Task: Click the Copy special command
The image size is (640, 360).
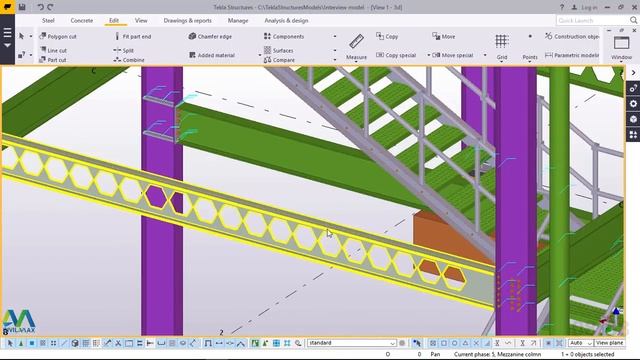Action: [x=396, y=55]
